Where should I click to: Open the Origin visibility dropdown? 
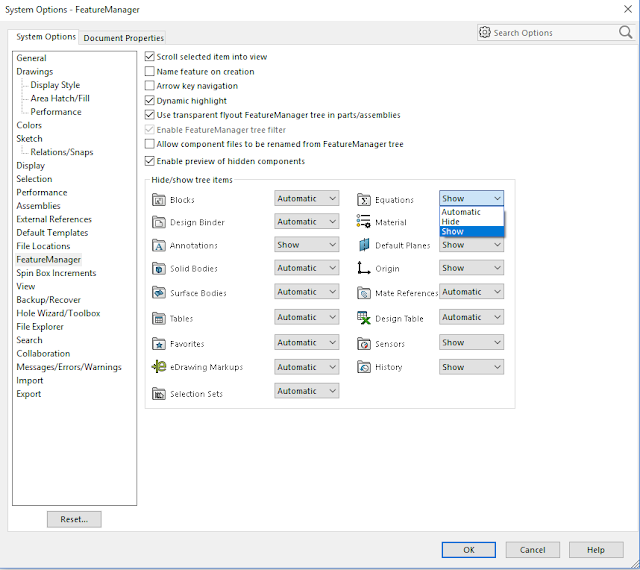pos(471,268)
